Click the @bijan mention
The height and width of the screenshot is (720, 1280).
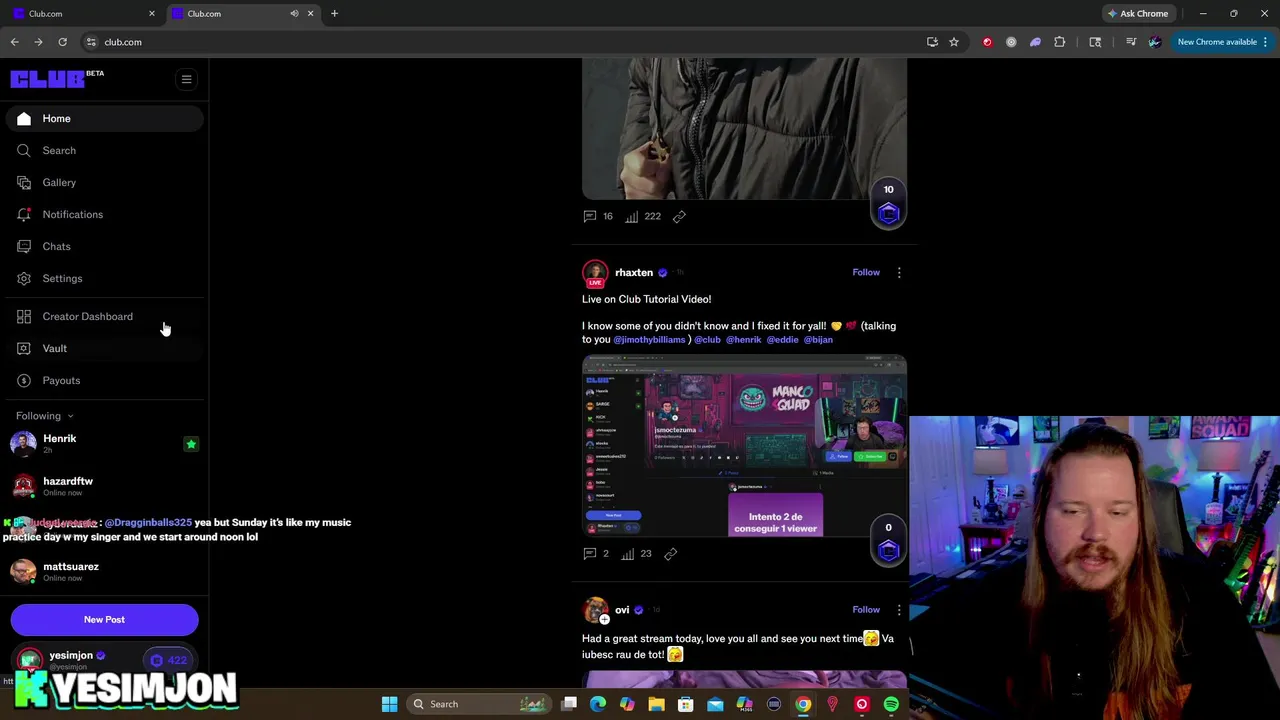tap(818, 340)
